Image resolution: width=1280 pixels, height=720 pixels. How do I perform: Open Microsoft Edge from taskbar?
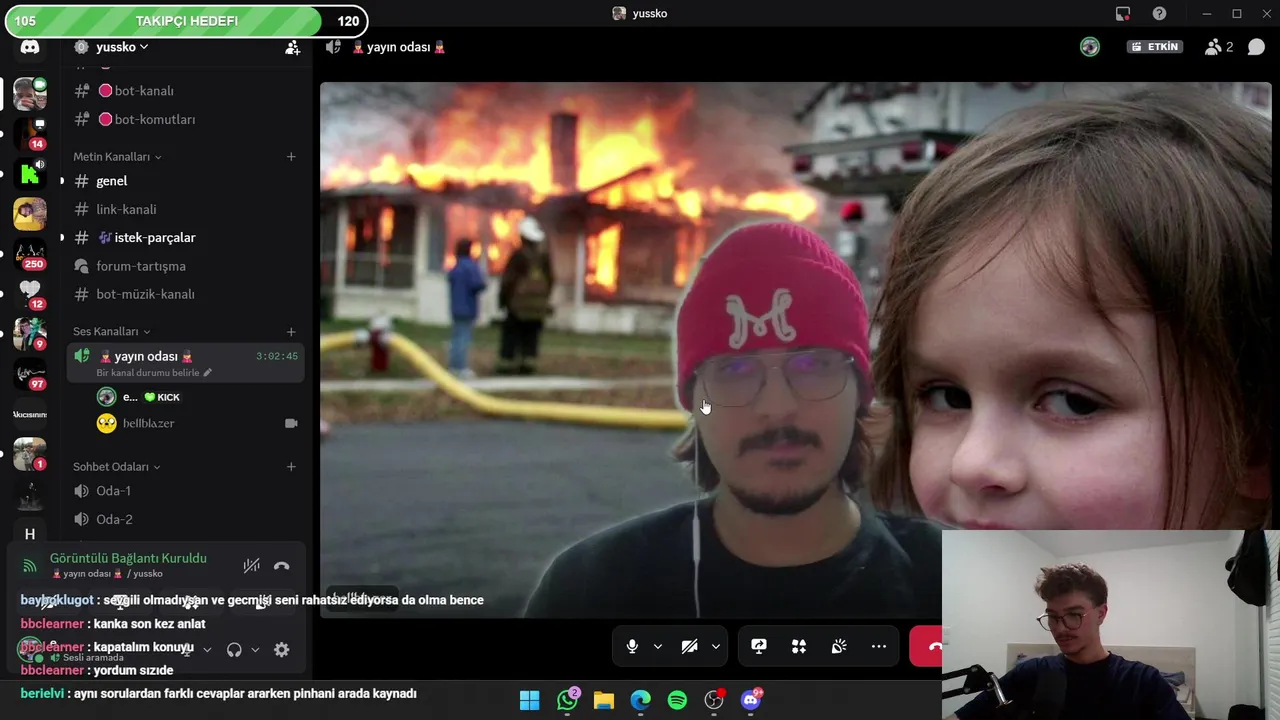click(640, 700)
